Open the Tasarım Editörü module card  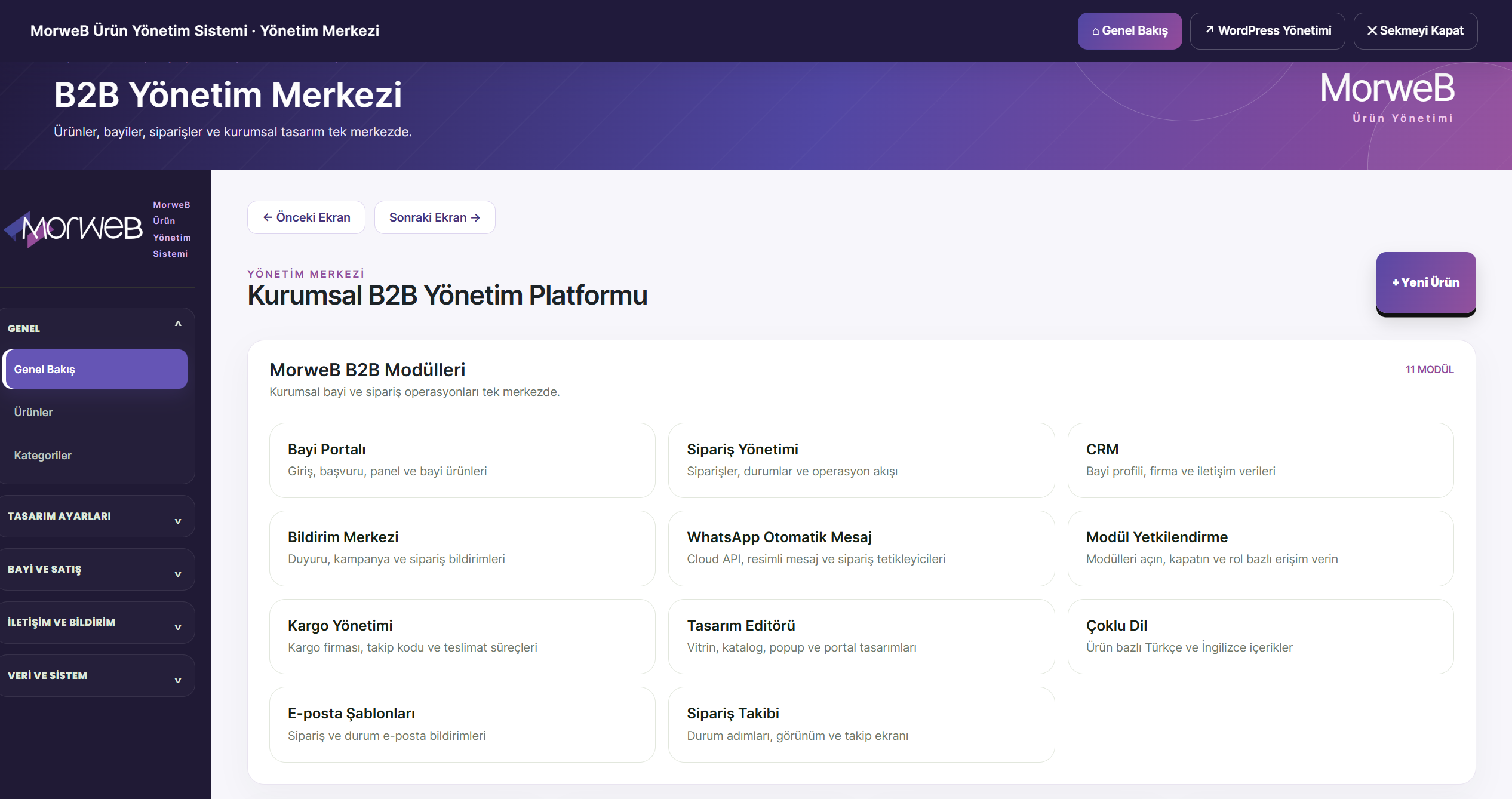[x=861, y=637]
